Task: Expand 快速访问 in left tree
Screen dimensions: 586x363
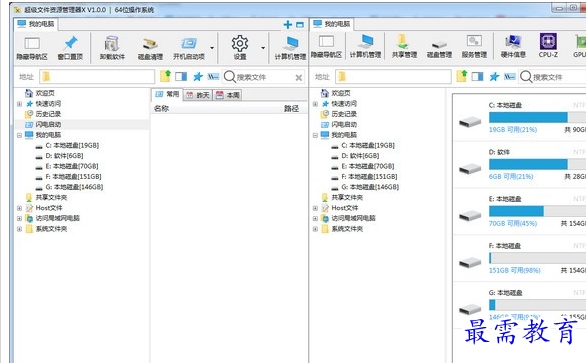Action: pyautogui.click(x=19, y=104)
